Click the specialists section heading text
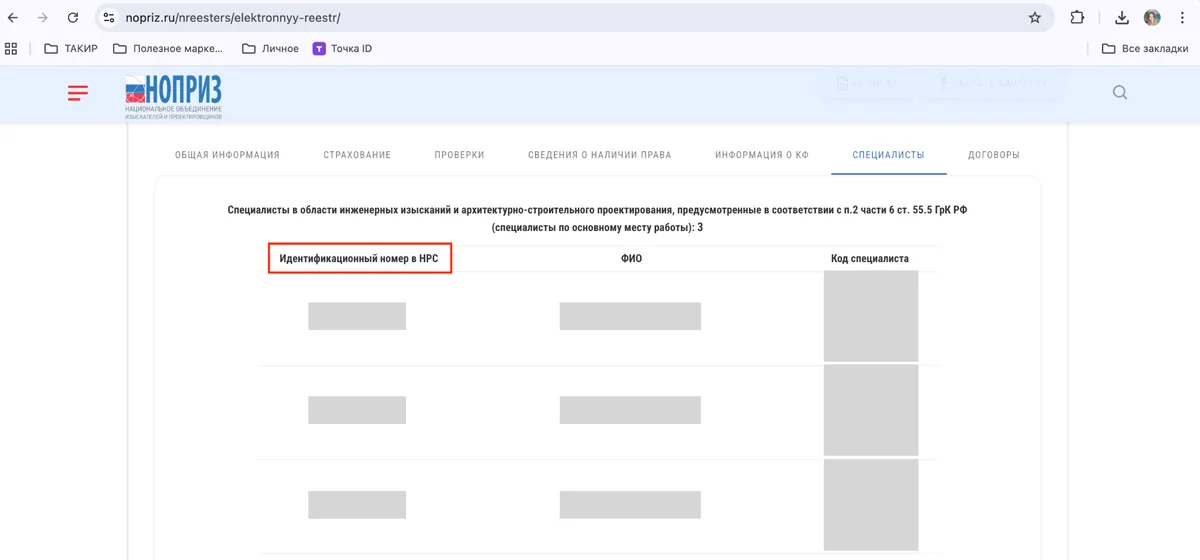Screen dimensions: 1200x560 597,219
